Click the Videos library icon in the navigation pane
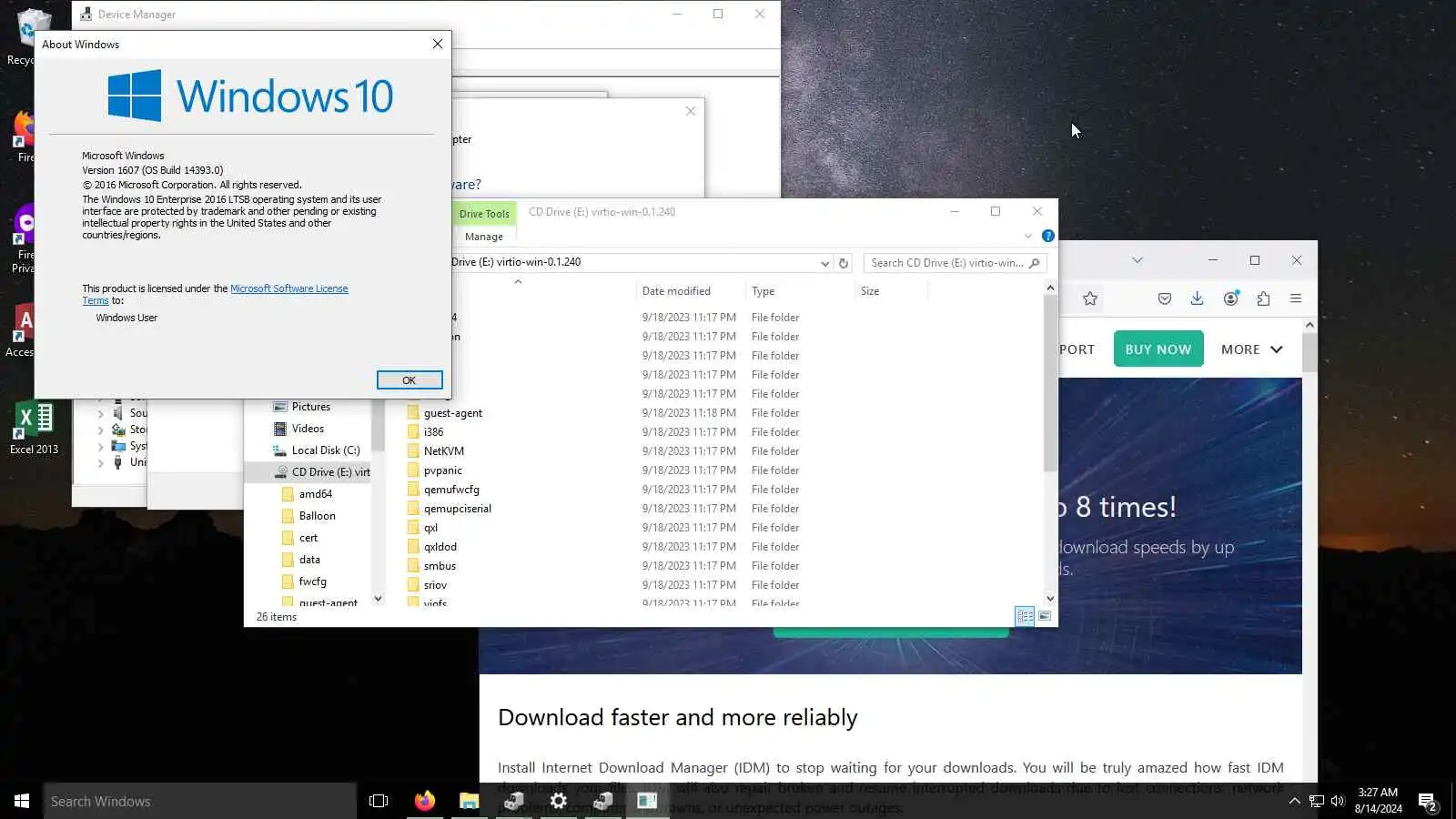This screenshot has height=819, width=1456. click(x=280, y=429)
